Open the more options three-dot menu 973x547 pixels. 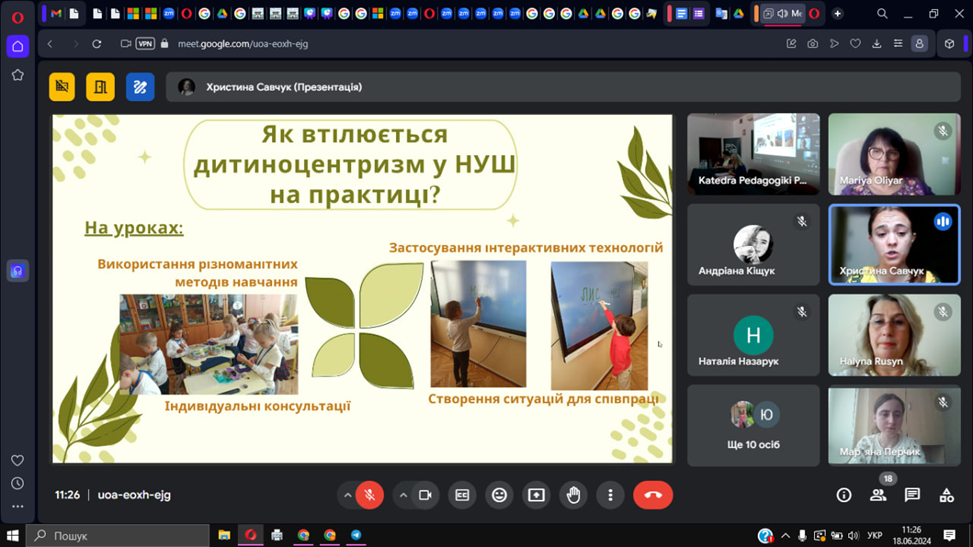(x=610, y=495)
